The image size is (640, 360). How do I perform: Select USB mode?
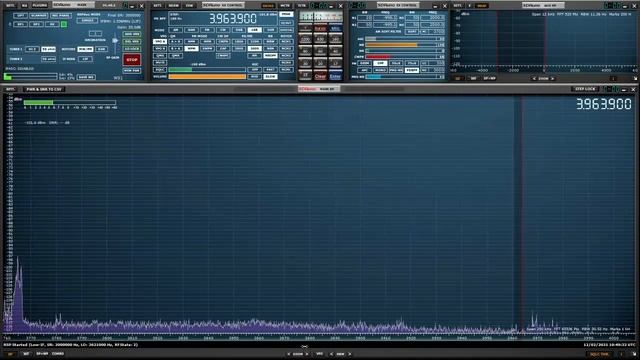[x=270, y=30]
